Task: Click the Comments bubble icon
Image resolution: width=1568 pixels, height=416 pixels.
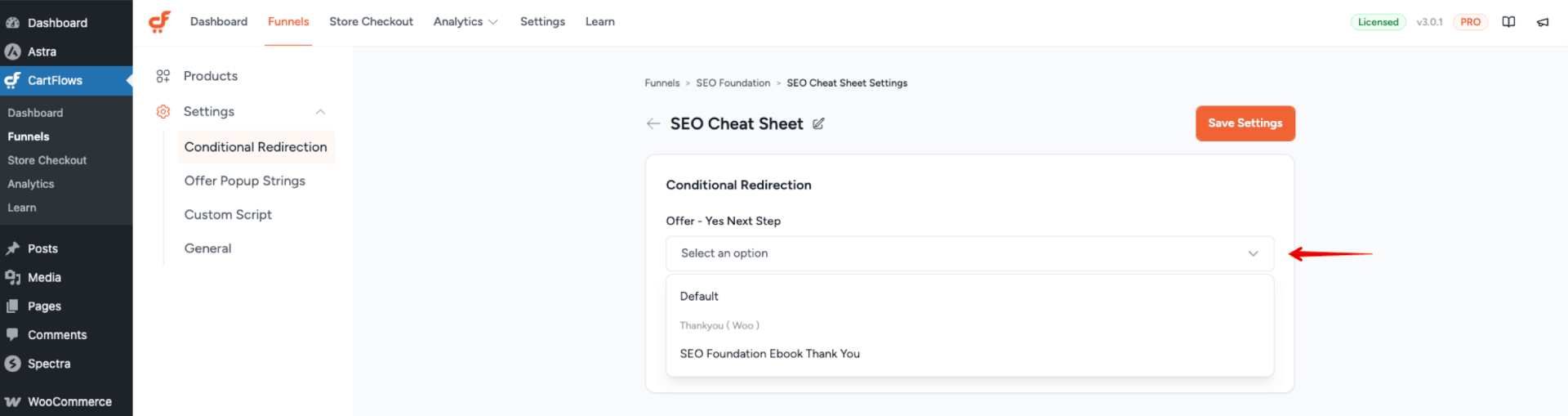Action: (x=12, y=334)
